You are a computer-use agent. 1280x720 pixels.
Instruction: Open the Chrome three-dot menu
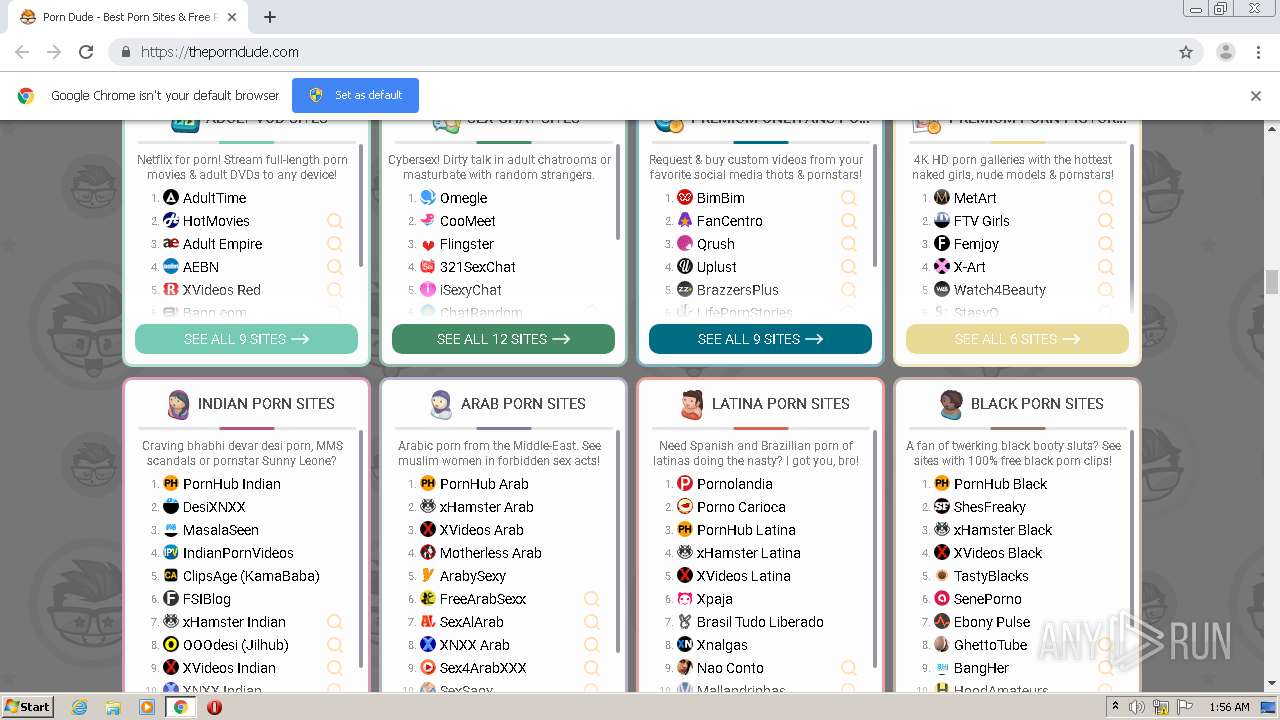[x=1258, y=52]
